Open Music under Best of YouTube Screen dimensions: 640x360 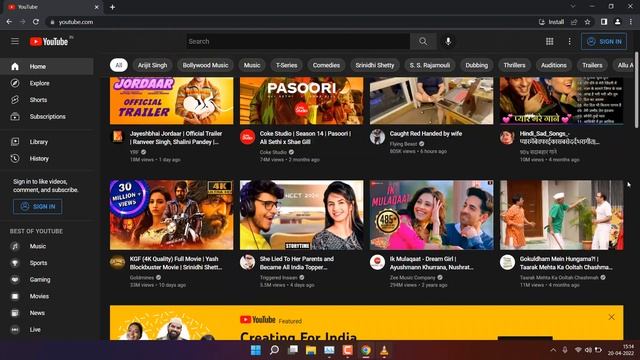(47, 247)
